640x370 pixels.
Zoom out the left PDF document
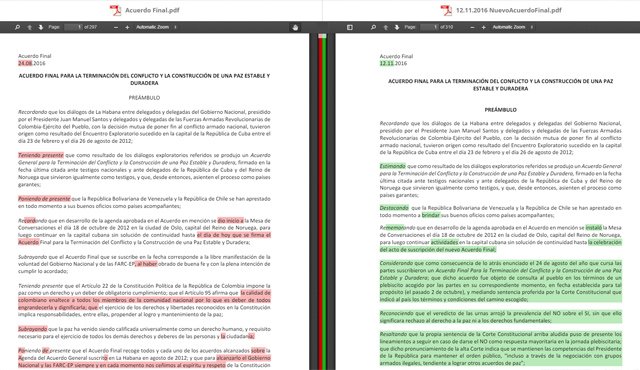tap(116, 27)
